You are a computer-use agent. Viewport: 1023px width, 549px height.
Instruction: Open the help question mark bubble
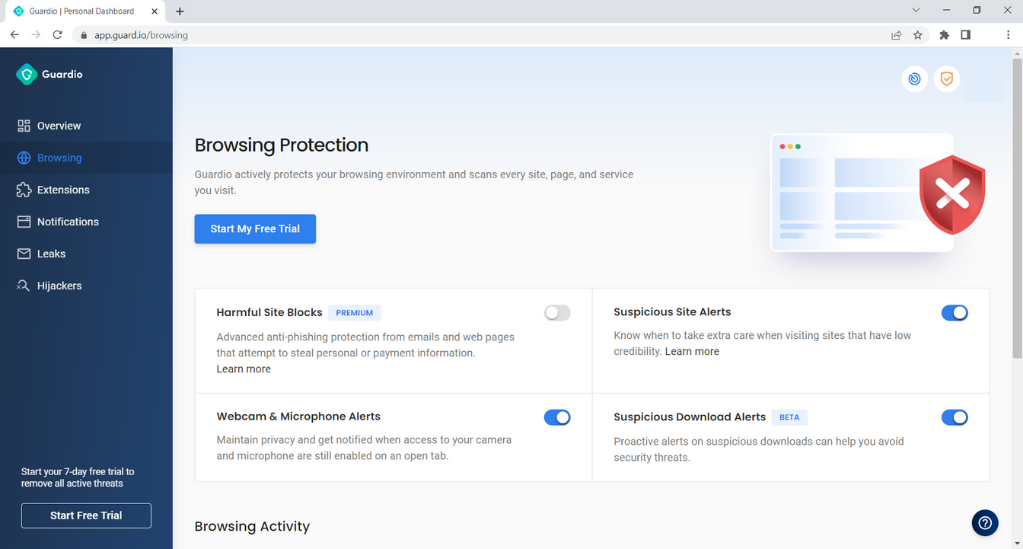click(x=985, y=523)
